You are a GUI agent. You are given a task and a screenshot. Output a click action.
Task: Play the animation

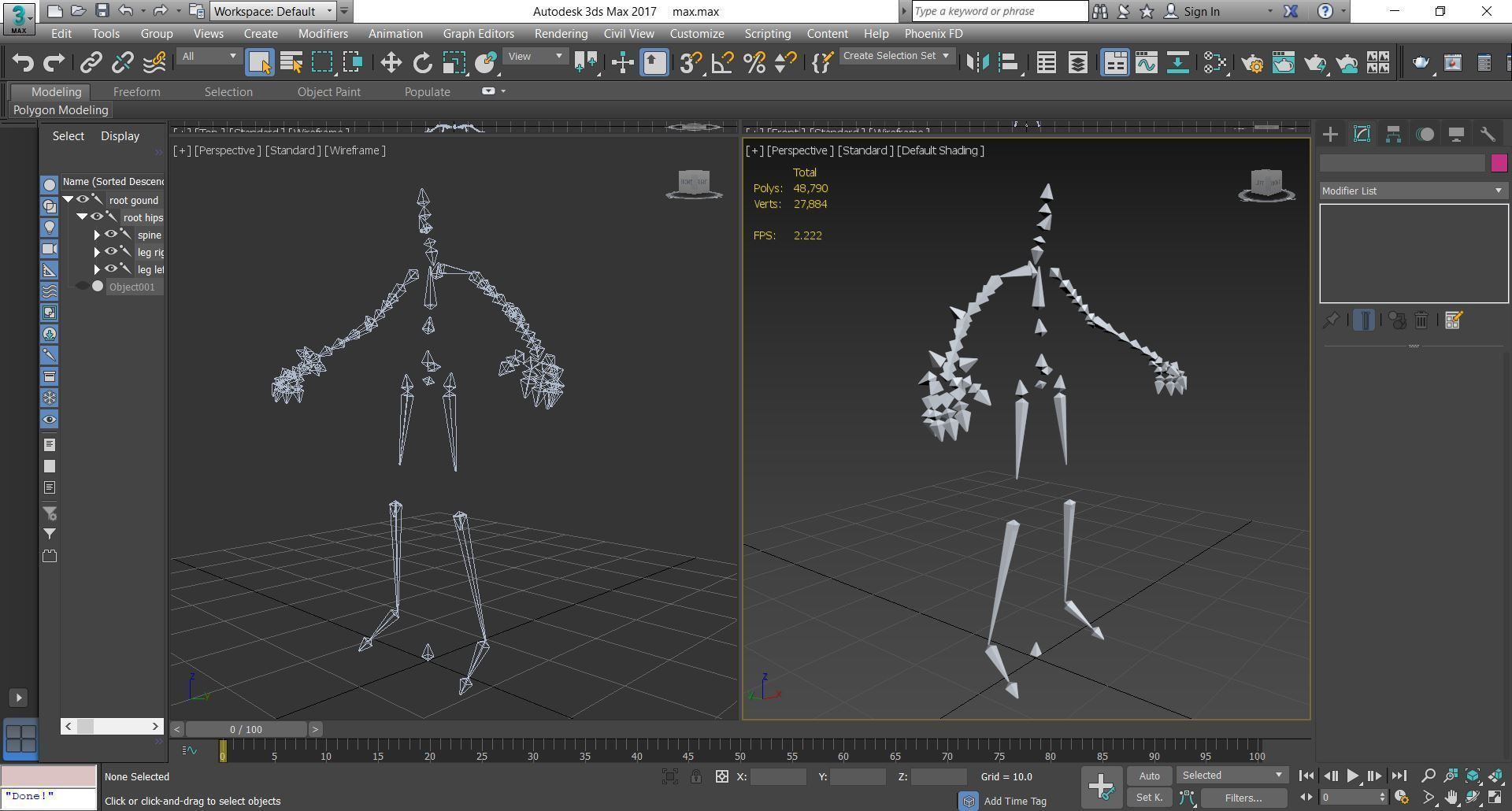(1352, 776)
